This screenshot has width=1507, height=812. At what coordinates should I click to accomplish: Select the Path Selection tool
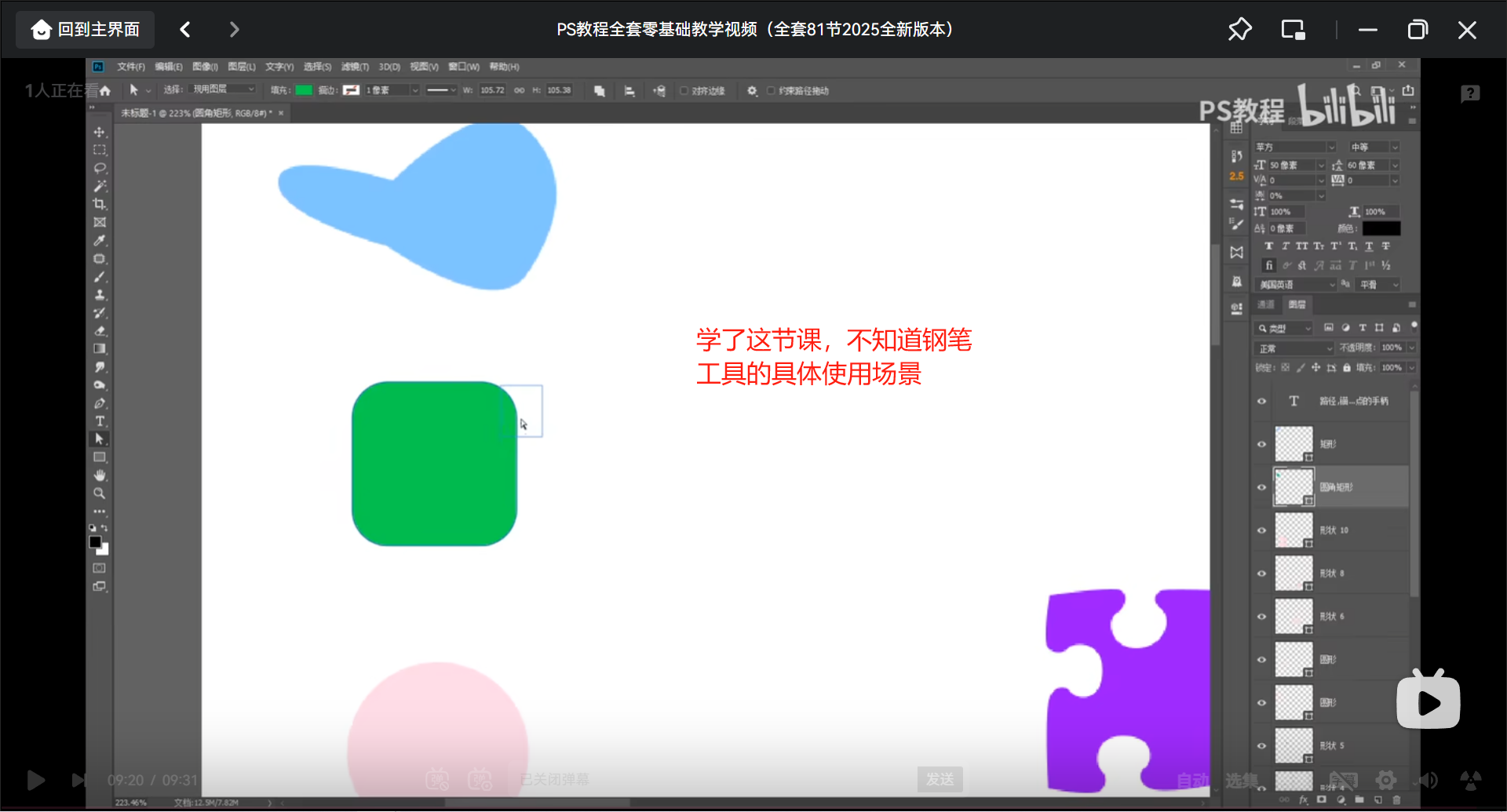click(x=100, y=439)
